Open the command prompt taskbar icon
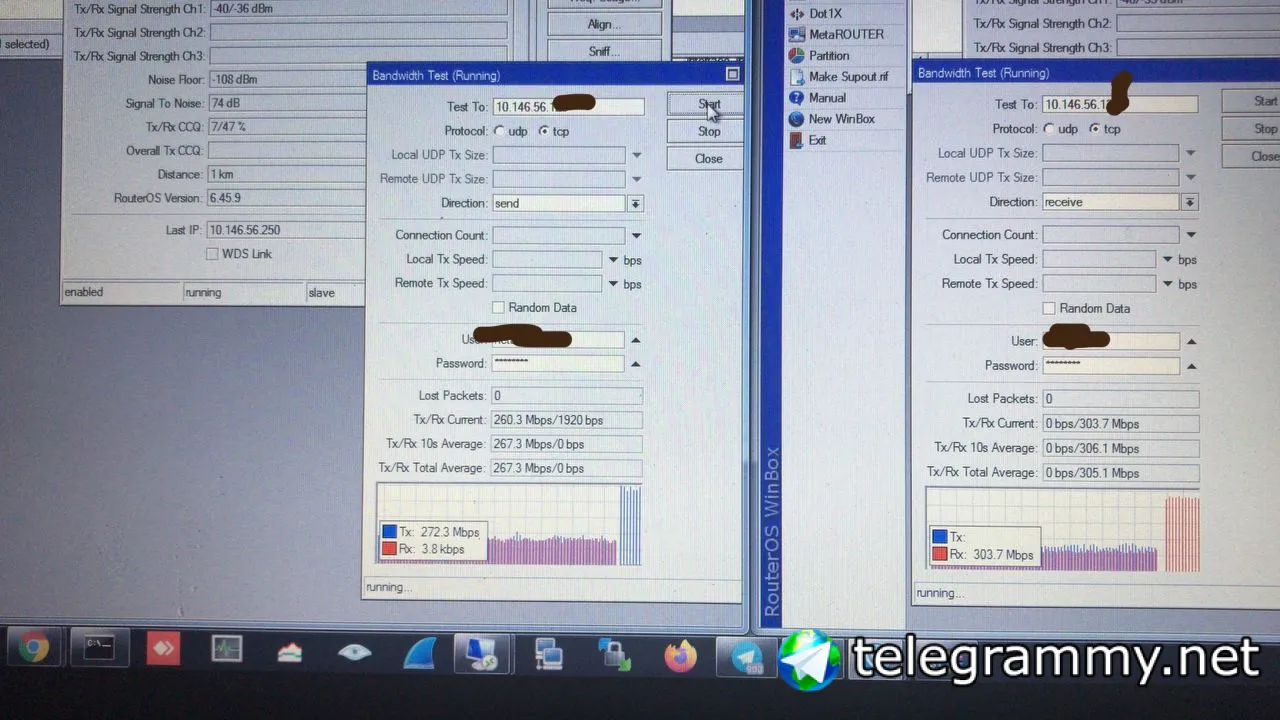This screenshot has height=720, width=1280. (x=98, y=649)
